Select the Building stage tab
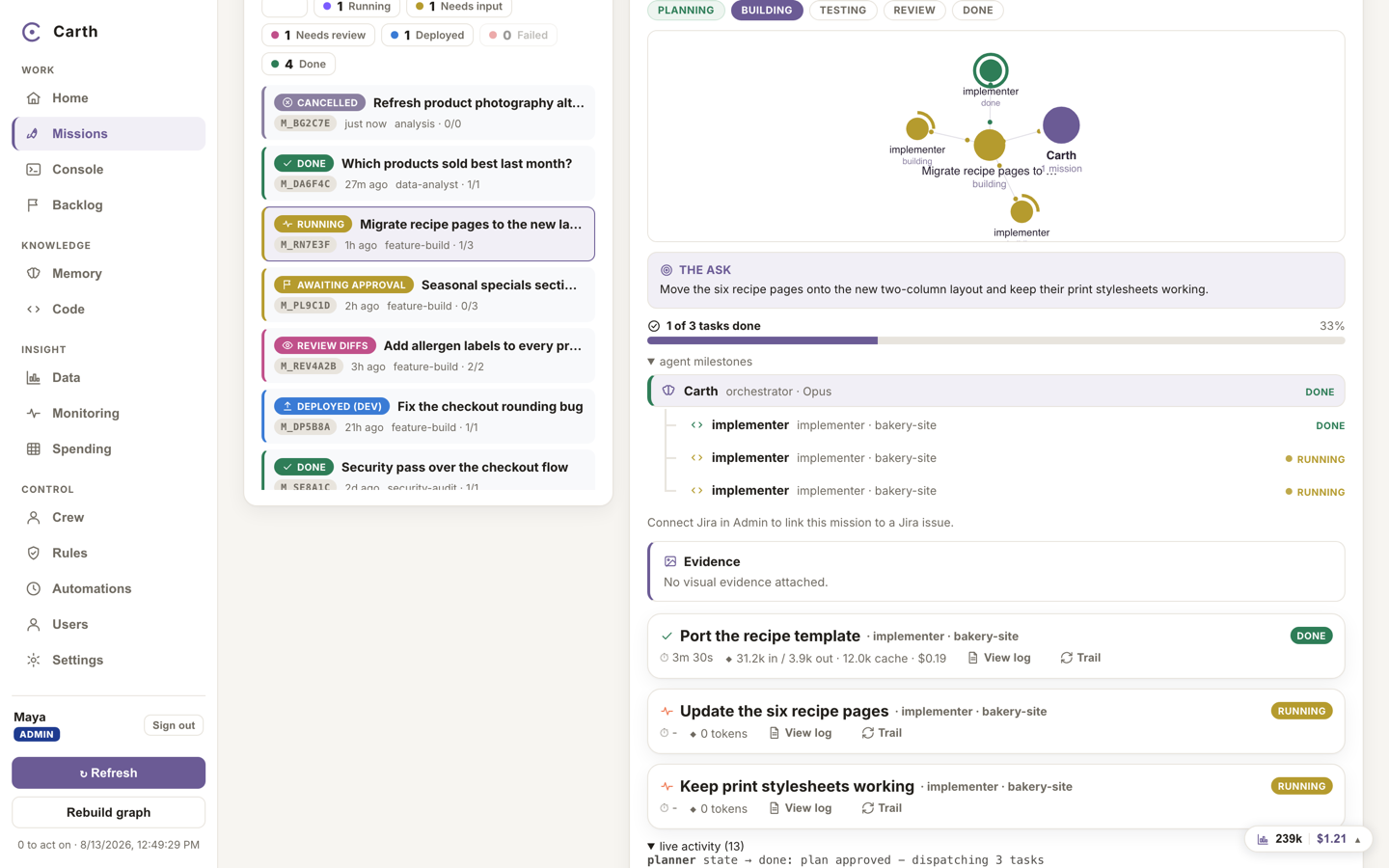Screen dimensions: 1389x868 (x=767, y=11)
